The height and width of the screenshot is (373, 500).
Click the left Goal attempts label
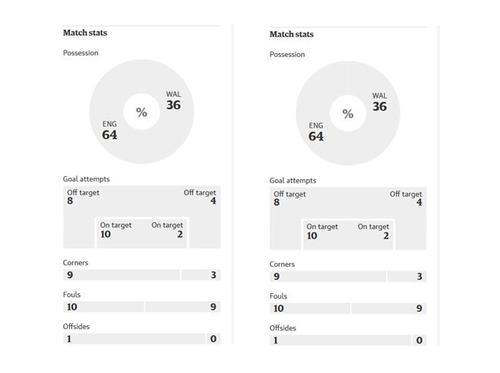point(86,179)
